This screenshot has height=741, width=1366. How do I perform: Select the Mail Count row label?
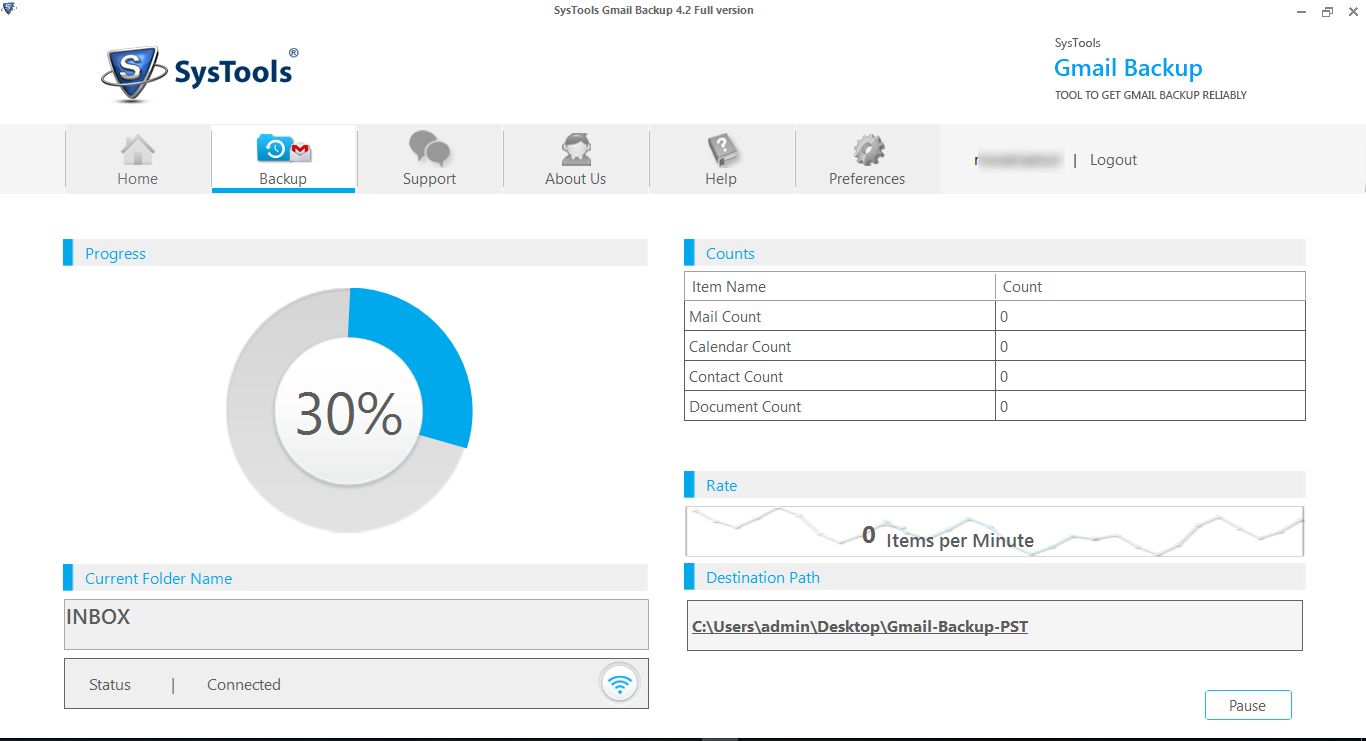(x=725, y=317)
